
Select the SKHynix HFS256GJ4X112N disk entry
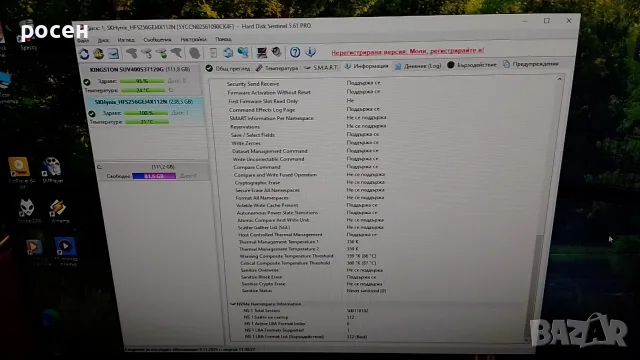[143, 102]
